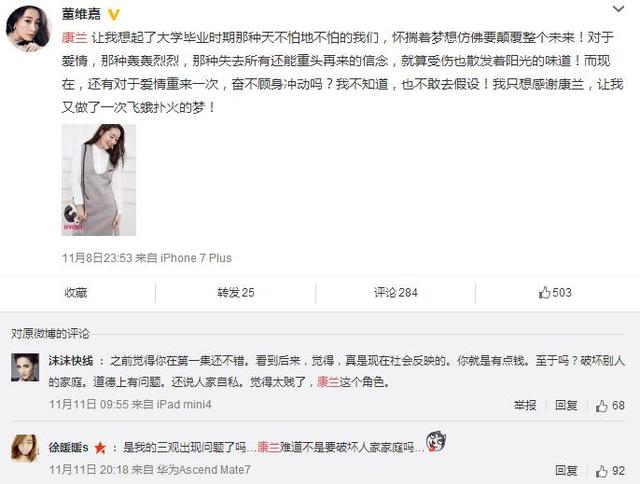
Task: Click the 沫沫快线 username
Action: 71,361
